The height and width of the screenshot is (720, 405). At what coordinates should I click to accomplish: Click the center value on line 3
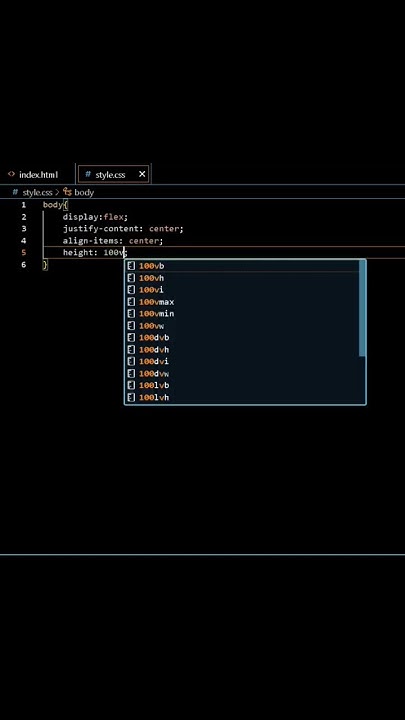[164, 229]
